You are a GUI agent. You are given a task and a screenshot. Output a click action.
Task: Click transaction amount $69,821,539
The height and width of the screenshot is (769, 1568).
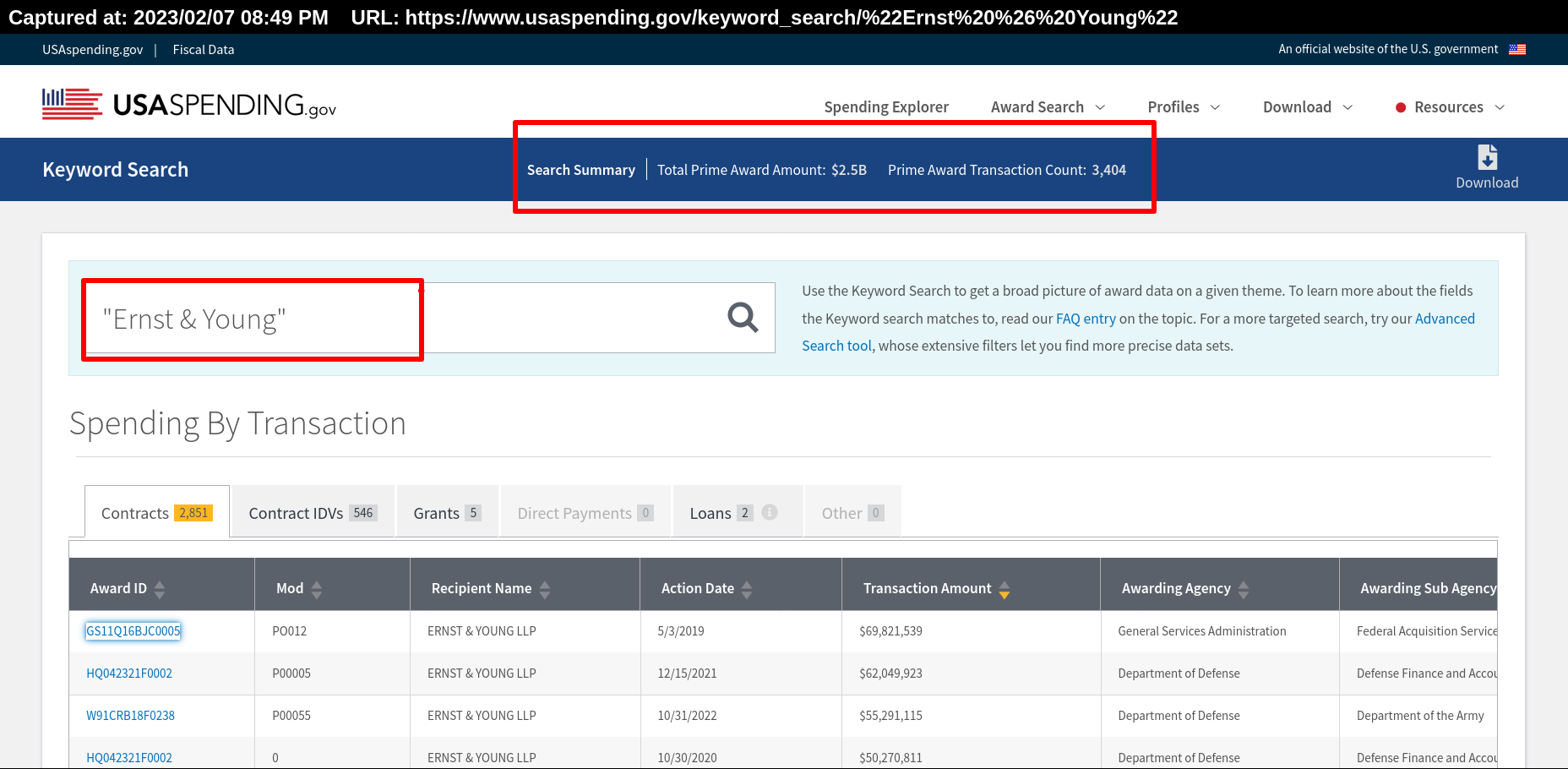(890, 631)
